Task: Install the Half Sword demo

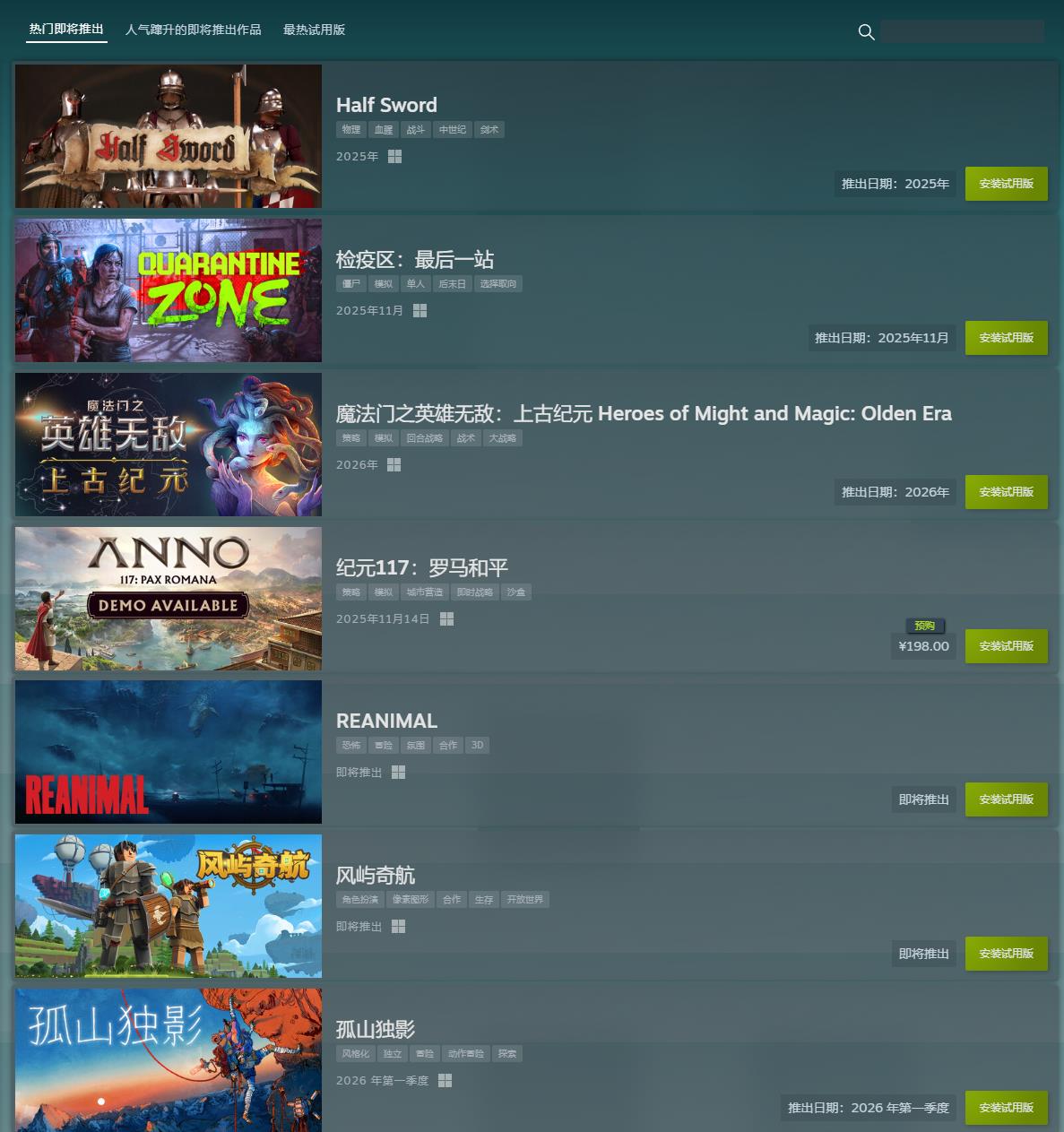Action: coord(1006,184)
